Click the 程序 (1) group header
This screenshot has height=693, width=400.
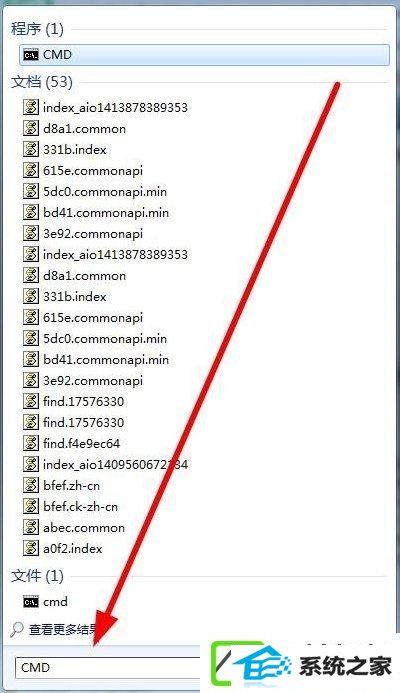tap(38, 29)
